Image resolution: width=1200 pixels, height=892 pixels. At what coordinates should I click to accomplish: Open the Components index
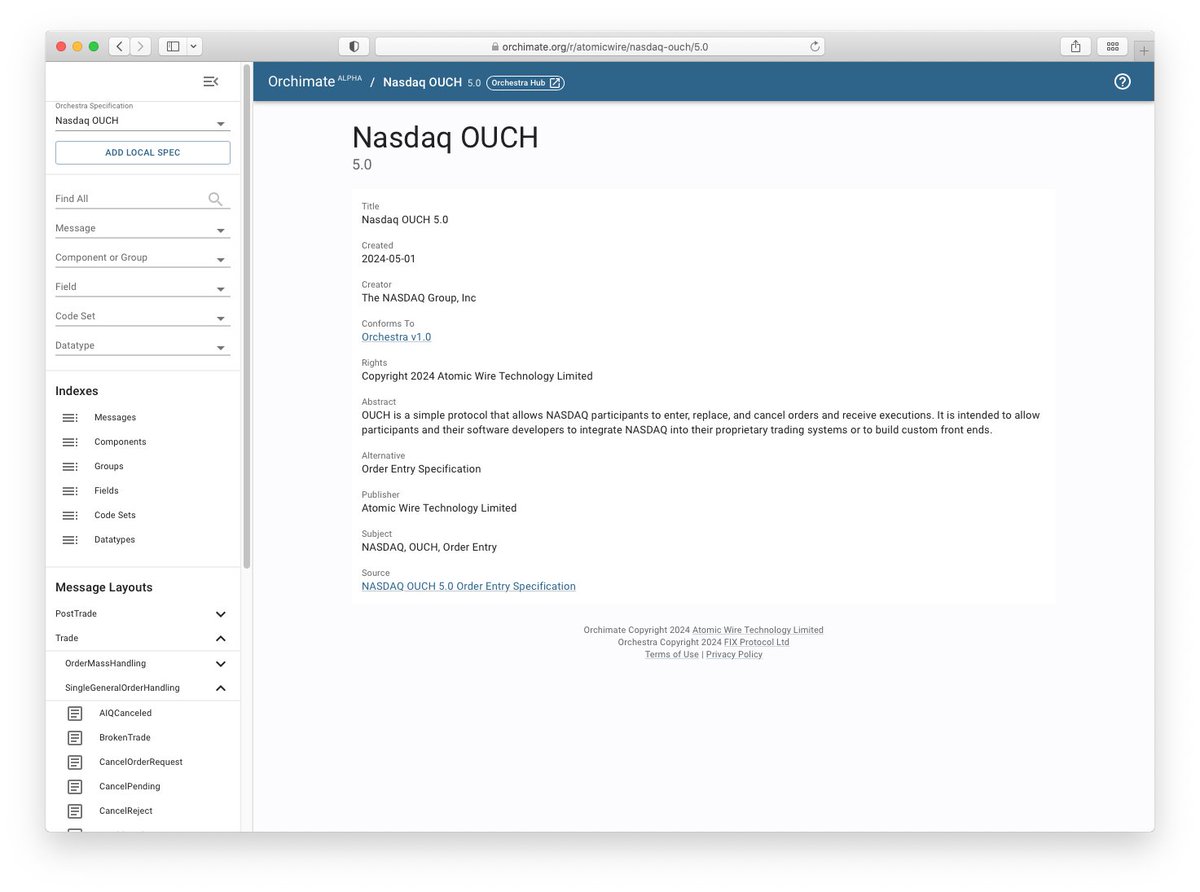120,442
